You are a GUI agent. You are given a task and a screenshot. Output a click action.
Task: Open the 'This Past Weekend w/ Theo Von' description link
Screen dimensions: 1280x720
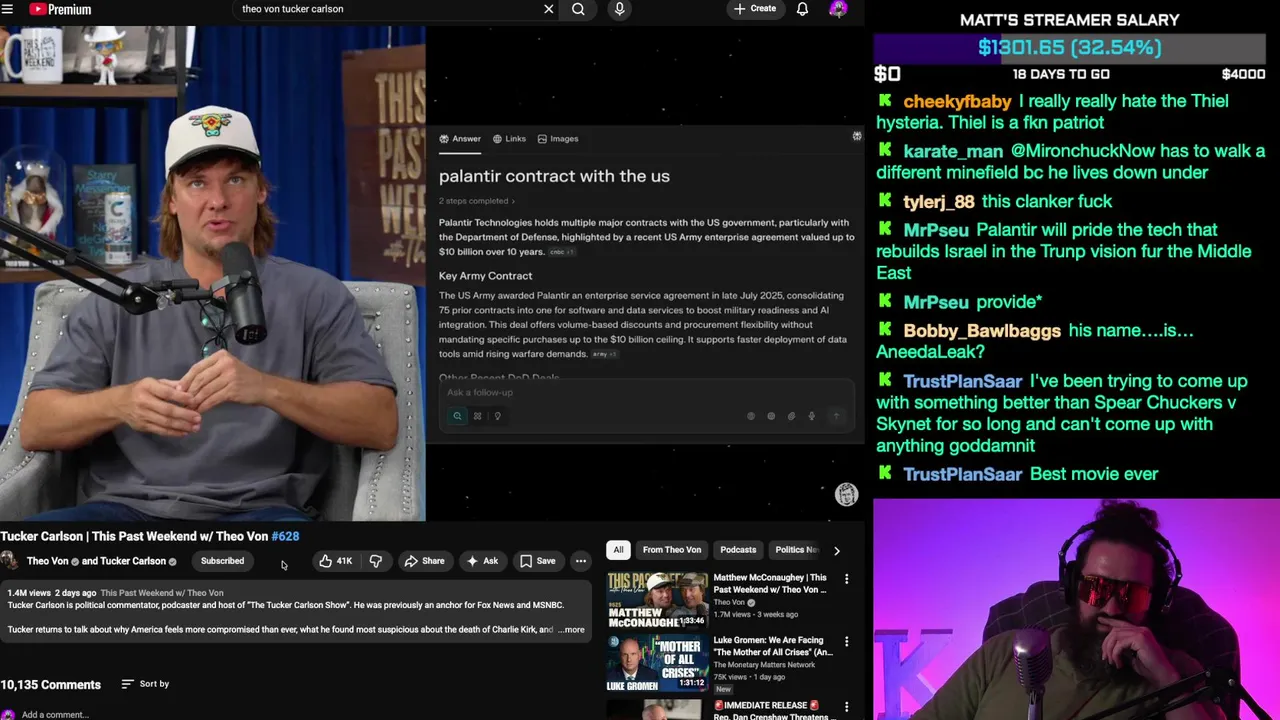(x=162, y=593)
